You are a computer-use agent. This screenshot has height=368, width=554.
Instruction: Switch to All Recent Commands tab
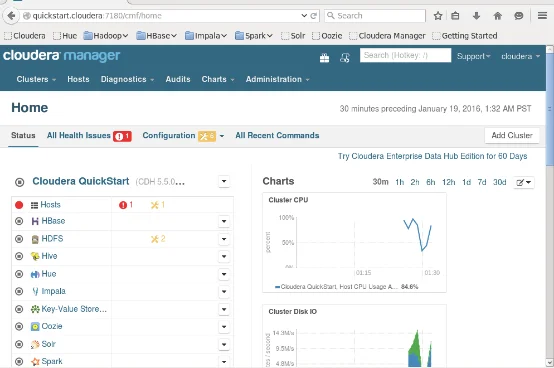(277, 136)
